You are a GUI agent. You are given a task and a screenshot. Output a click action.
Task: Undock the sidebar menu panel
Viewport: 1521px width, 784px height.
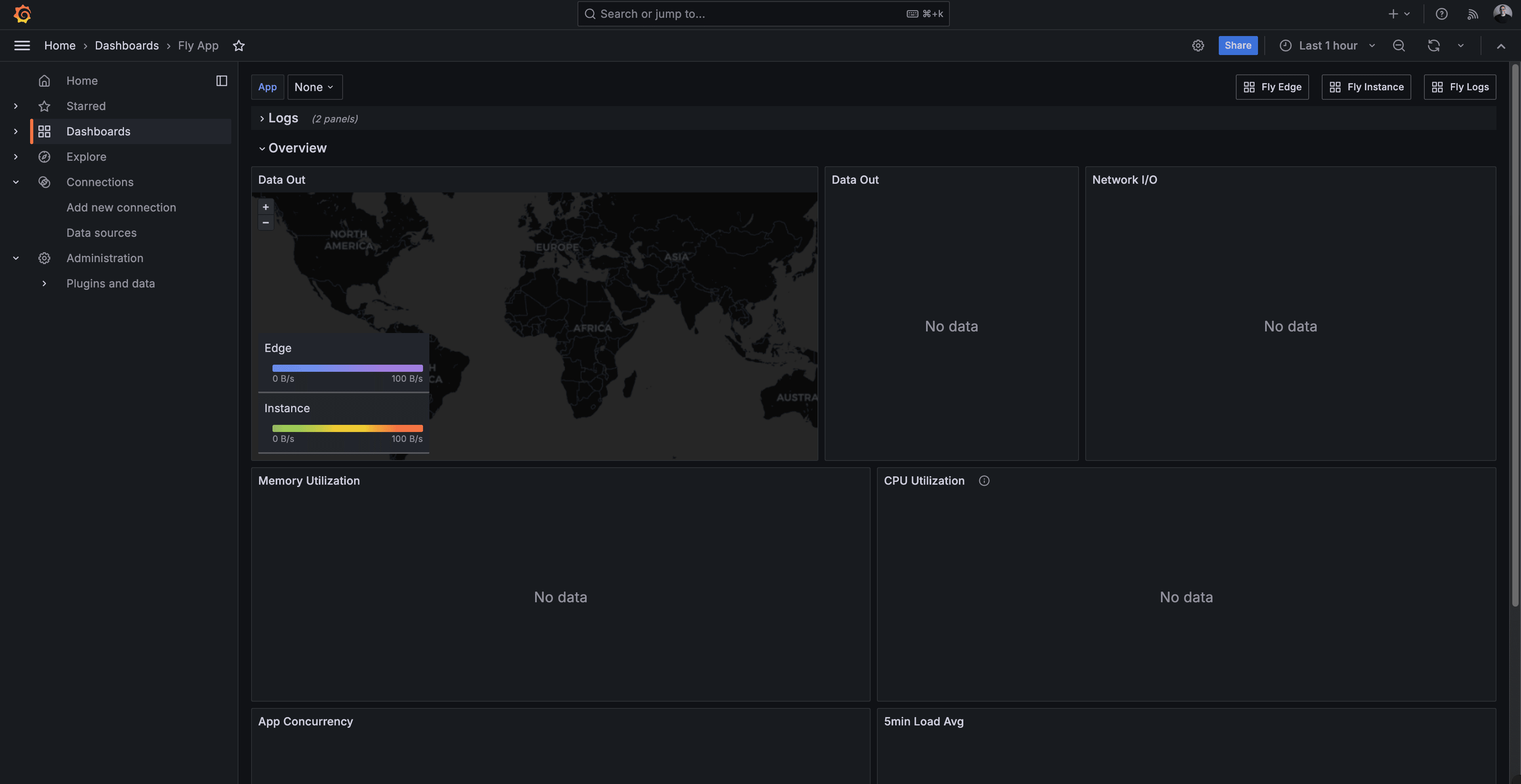[221, 81]
